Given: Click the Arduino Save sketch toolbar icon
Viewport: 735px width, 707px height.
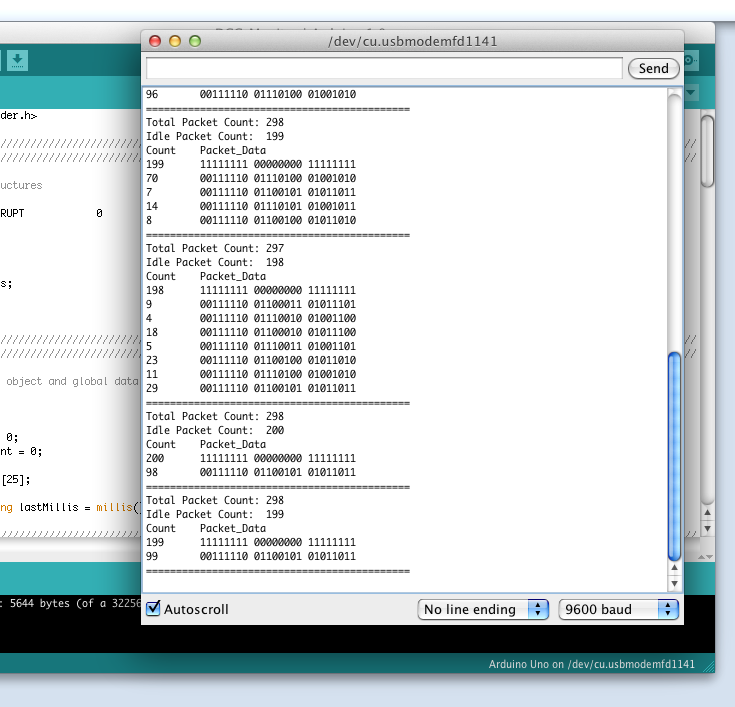Looking at the screenshot, I should pyautogui.click(x=18, y=61).
